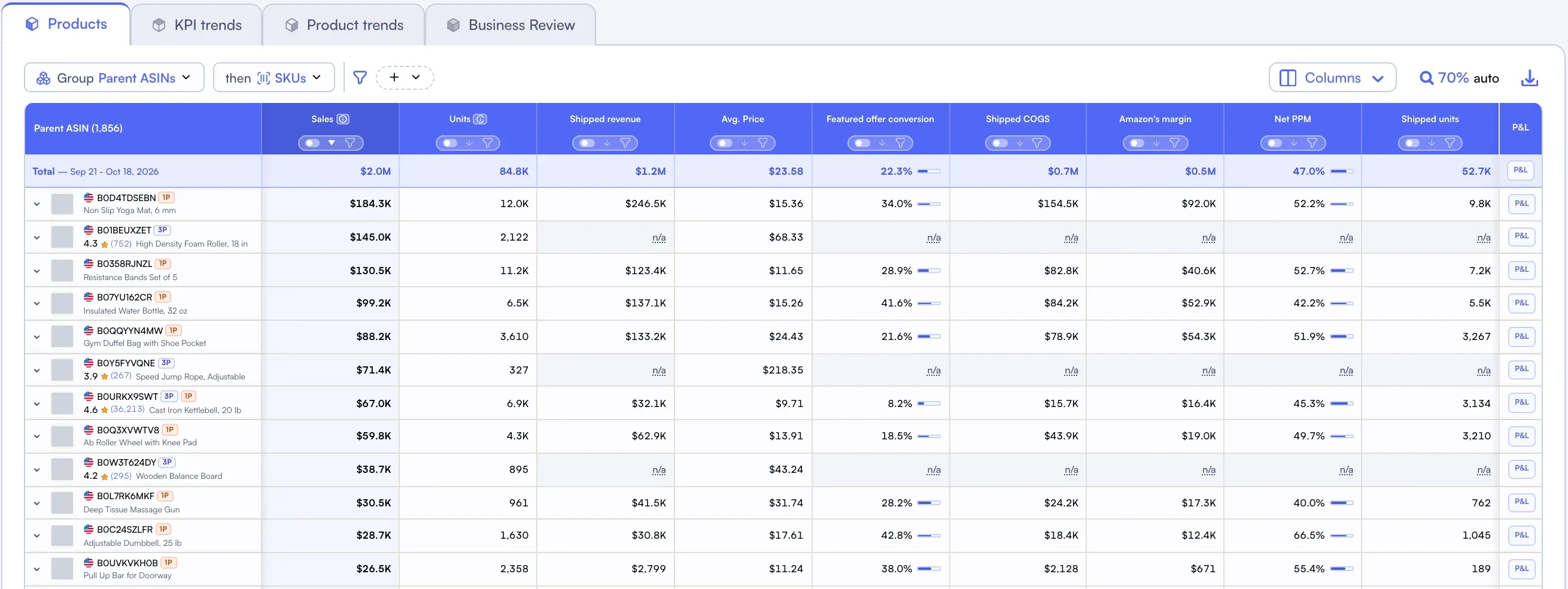The image size is (1568, 589).
Task: Open P&L for the Total row
Action: [1521, 171]
